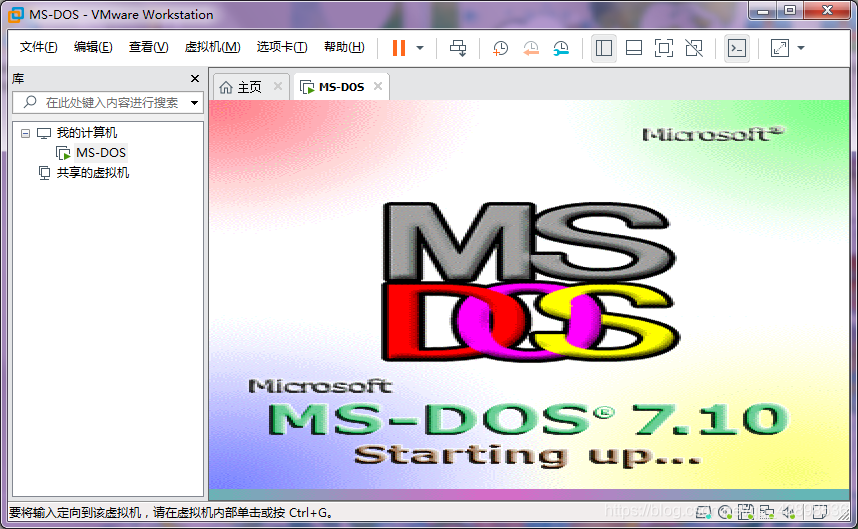Open the power options dropdown arrow beside pause
This screenshot has width=858, height=529.
click(420, 48)
